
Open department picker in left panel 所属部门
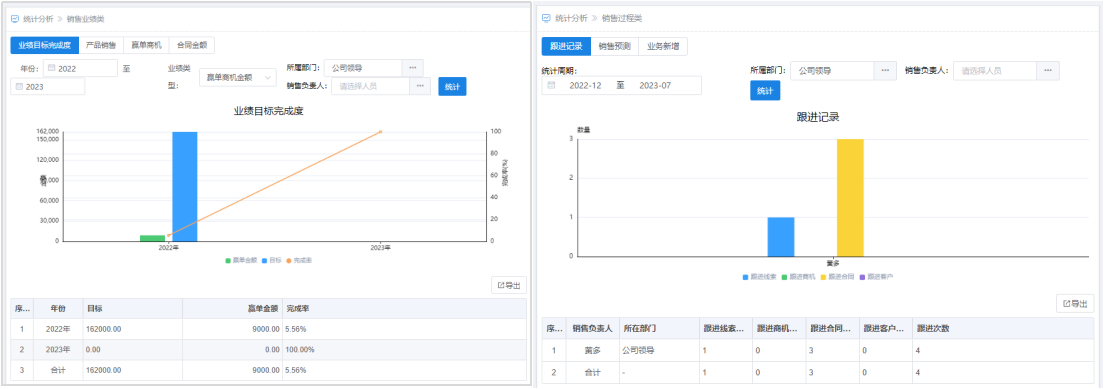click(413, 68)
